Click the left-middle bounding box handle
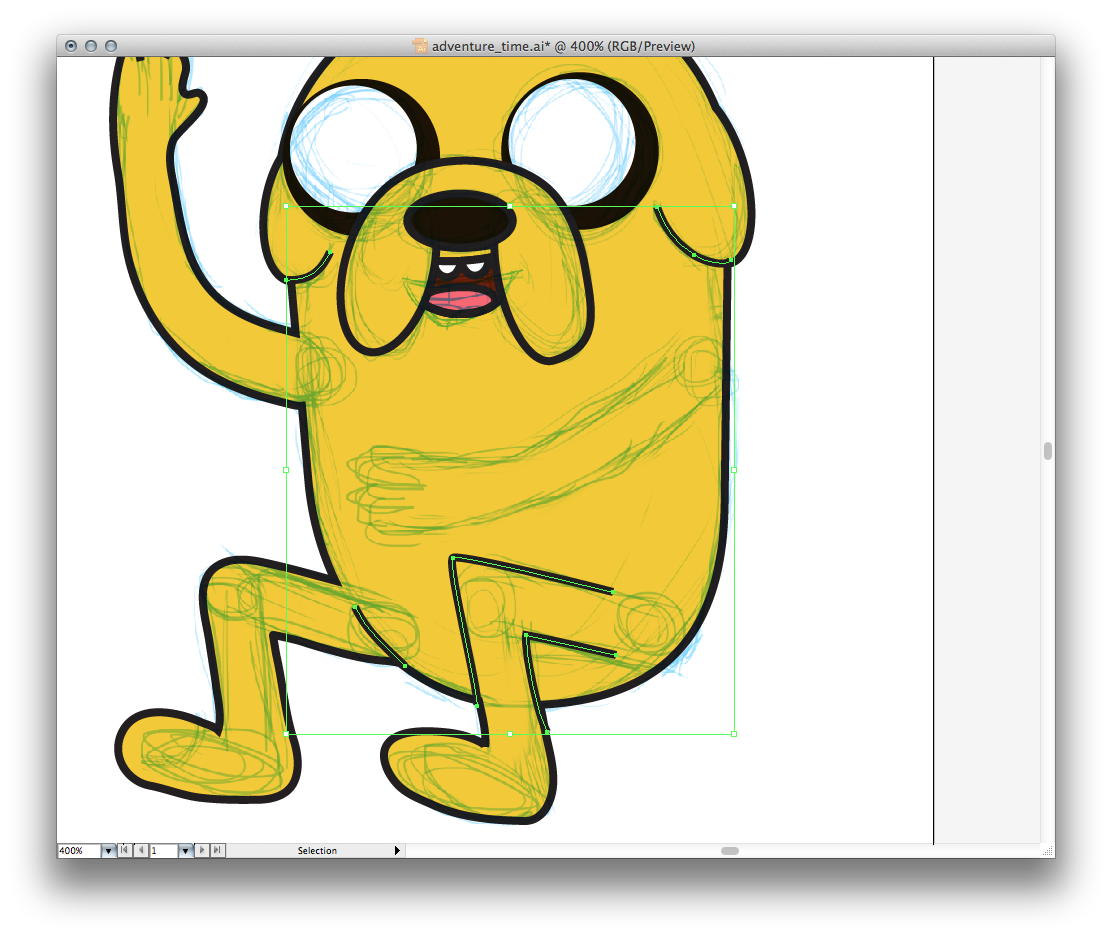Viewport: 1112px width, 937px height. pyautogui.click(x=286, y=470)
